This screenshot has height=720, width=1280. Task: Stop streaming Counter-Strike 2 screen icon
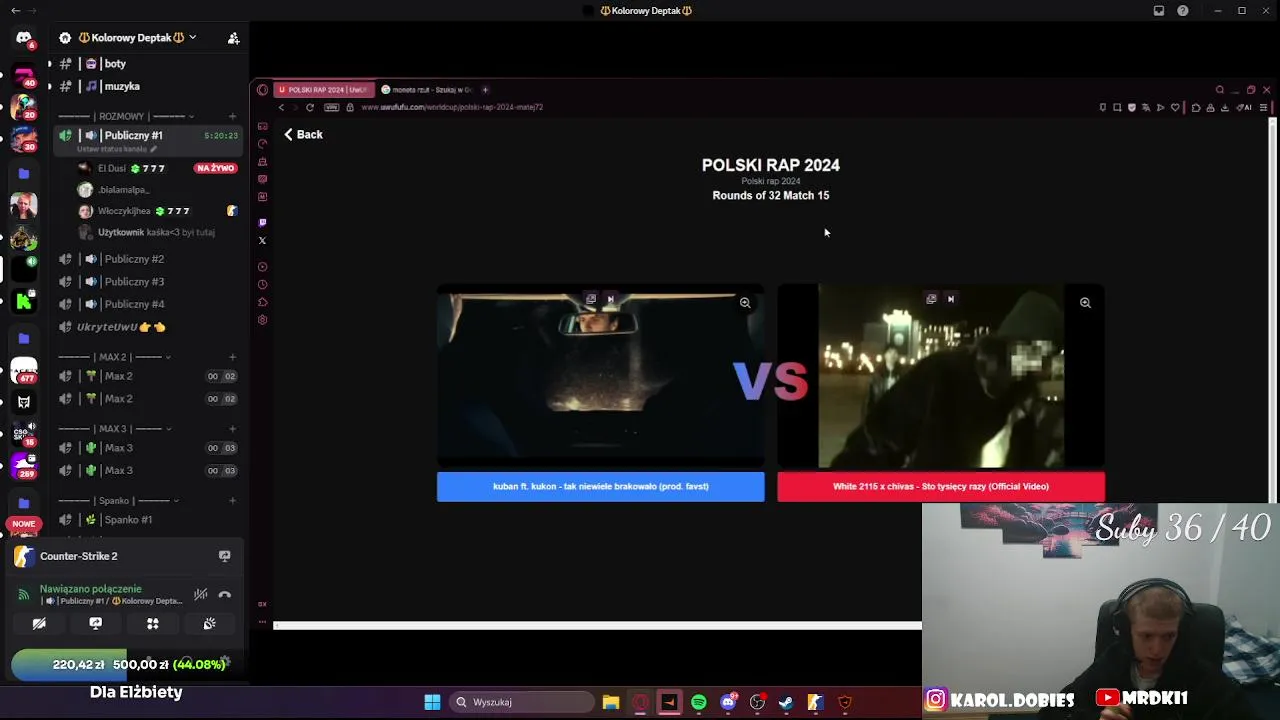click(224, 556)
